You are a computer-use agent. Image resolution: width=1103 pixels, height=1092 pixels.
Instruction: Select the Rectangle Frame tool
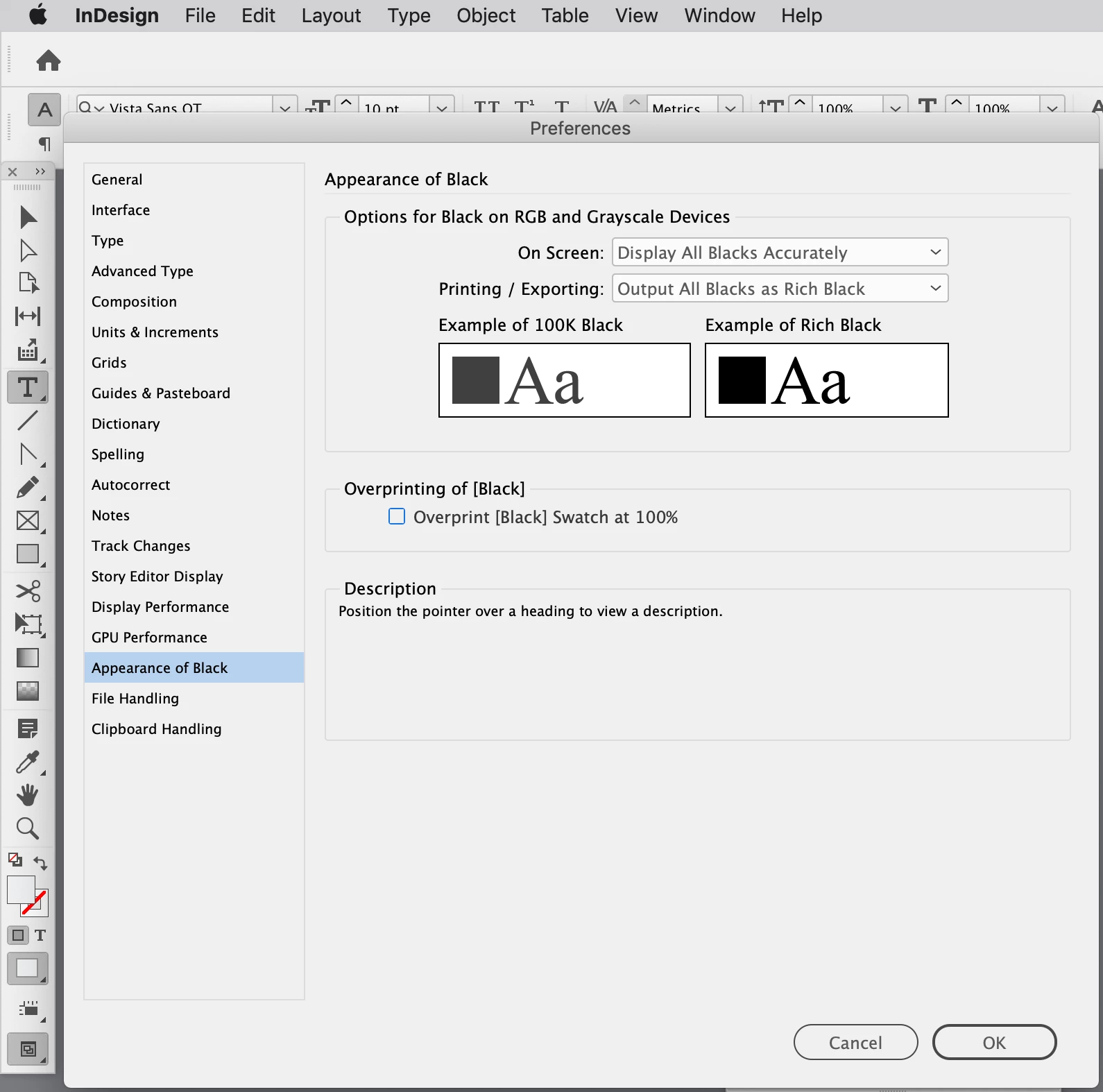[x=28, y=520]
